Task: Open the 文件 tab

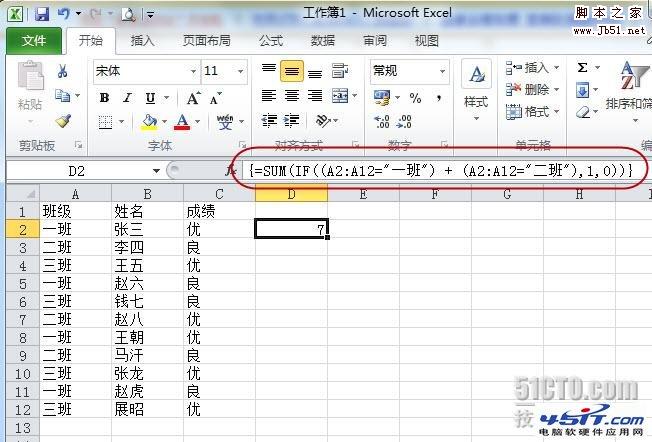Action: click(x=34, y=41)
